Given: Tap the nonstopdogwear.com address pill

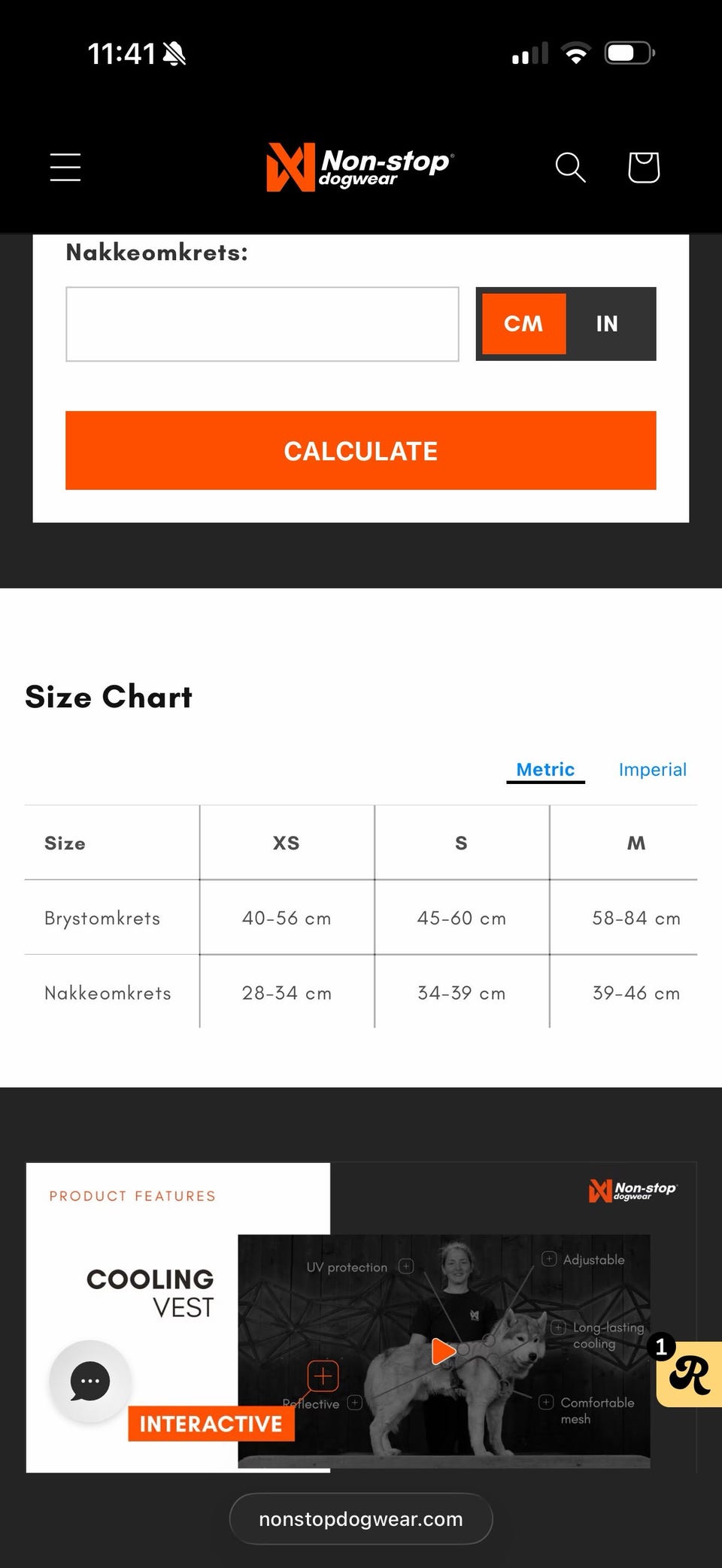Looking at the screenshot, I should coord(361,1519).
